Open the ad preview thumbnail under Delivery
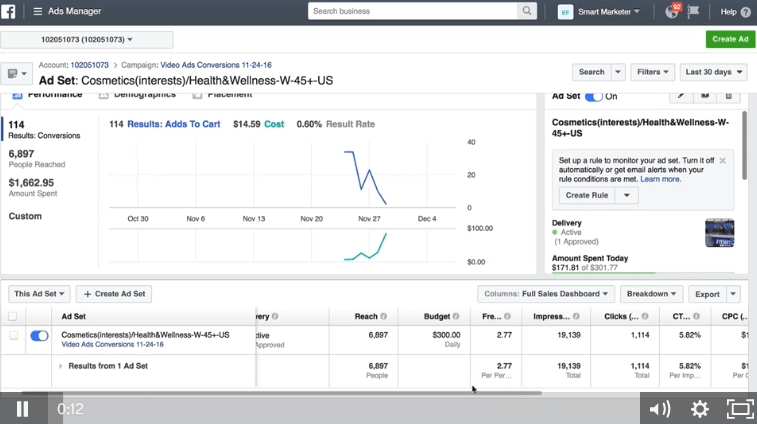 point(719,233)
